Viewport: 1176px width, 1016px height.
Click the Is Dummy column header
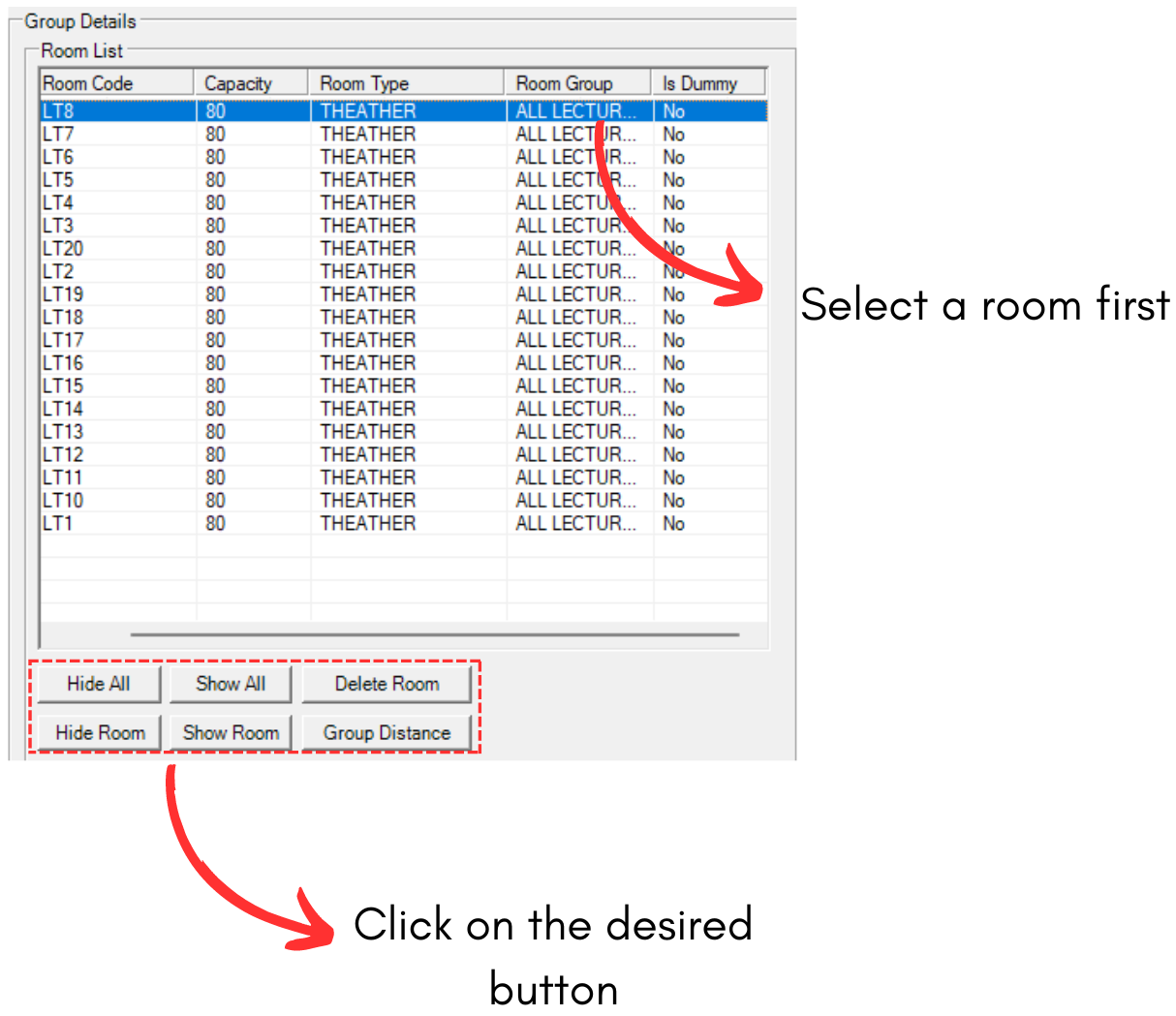pyautogui.click(x=708, y=83)
